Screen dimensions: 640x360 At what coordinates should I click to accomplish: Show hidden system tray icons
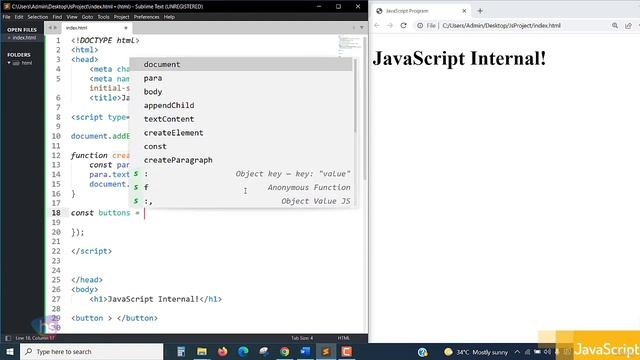[517, 352]
